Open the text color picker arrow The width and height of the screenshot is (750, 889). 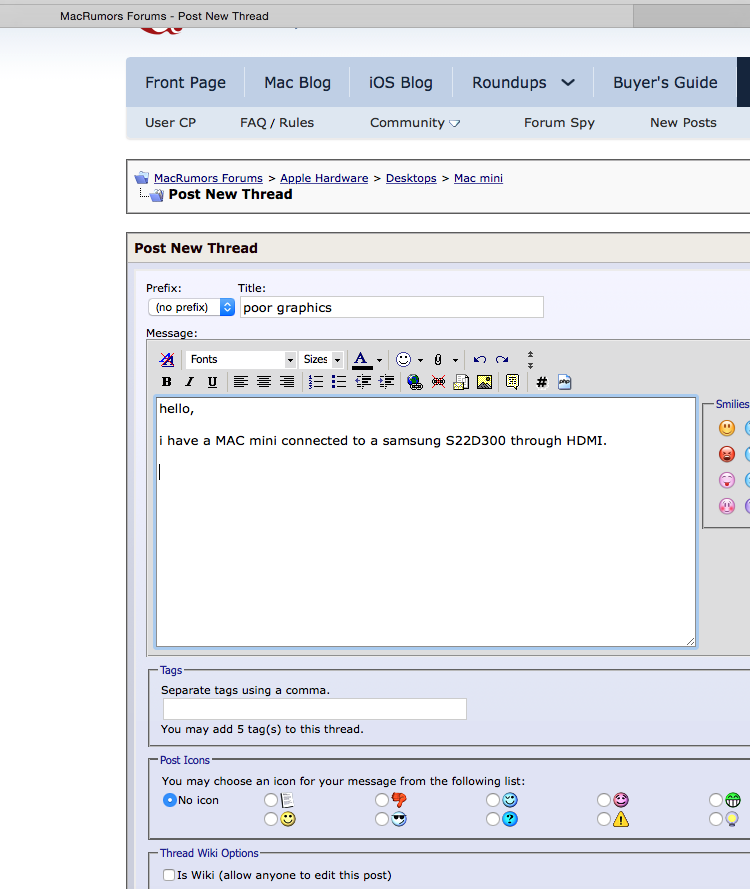[x=379, y=360]
